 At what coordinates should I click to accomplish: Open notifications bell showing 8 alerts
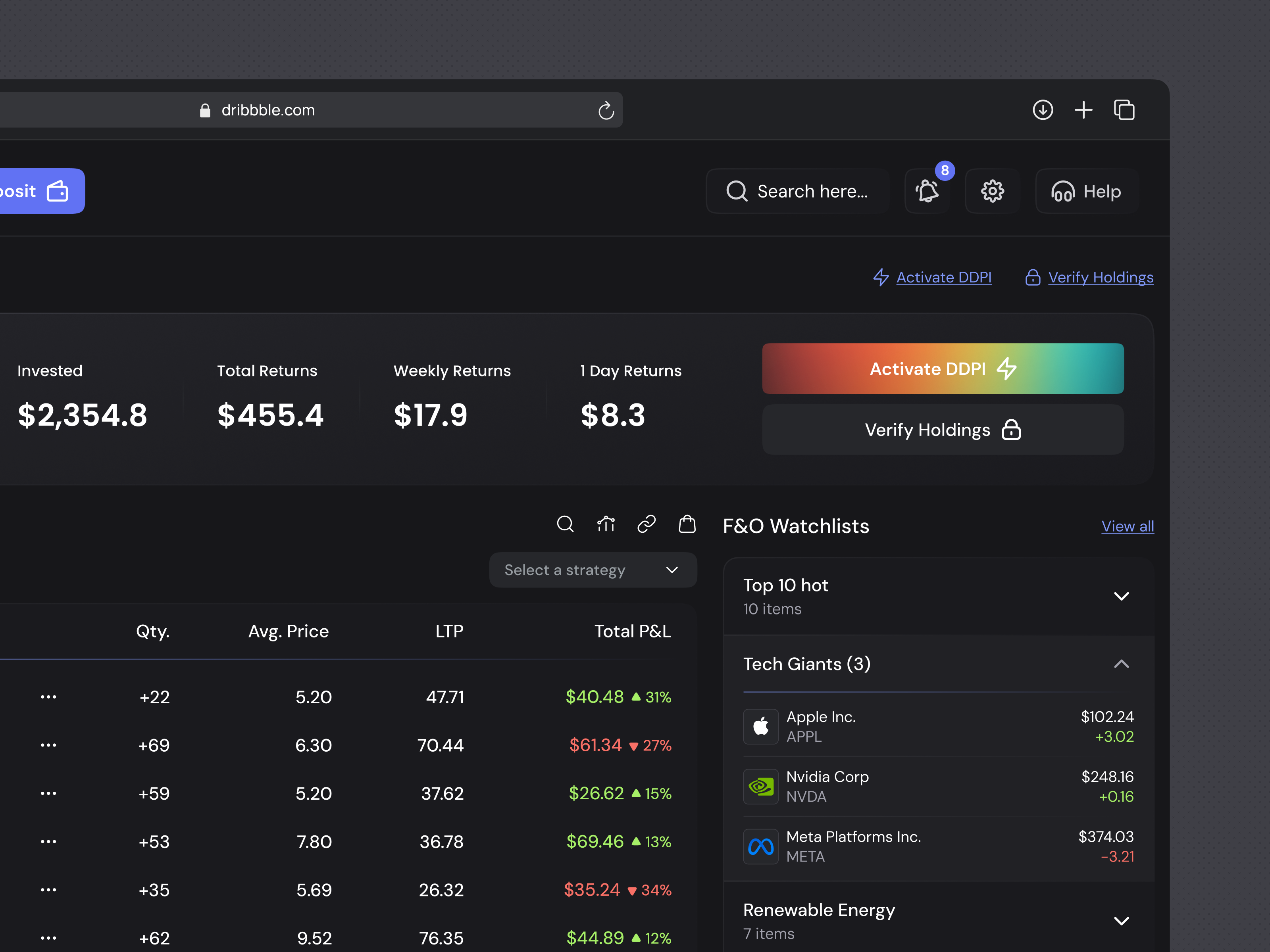[927, 191]
